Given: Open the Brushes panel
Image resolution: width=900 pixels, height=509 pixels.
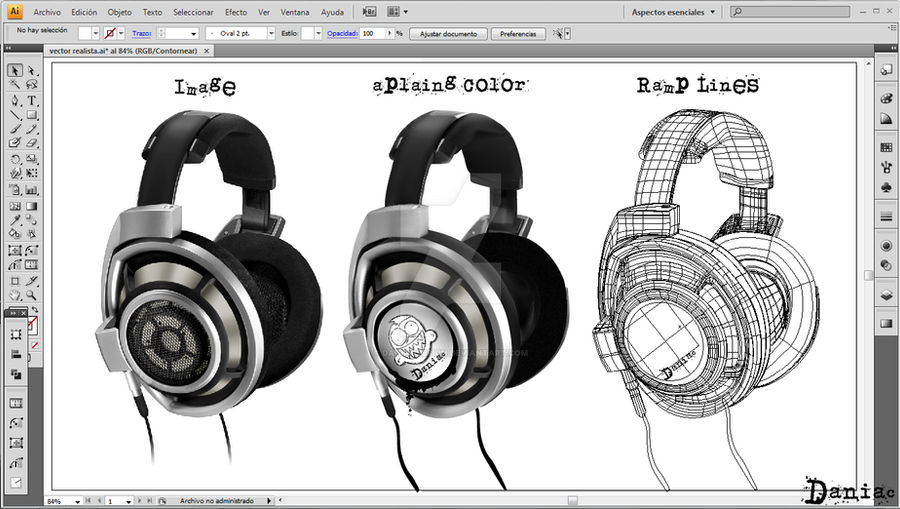Looking at the screenshot, I should (886, 167).
